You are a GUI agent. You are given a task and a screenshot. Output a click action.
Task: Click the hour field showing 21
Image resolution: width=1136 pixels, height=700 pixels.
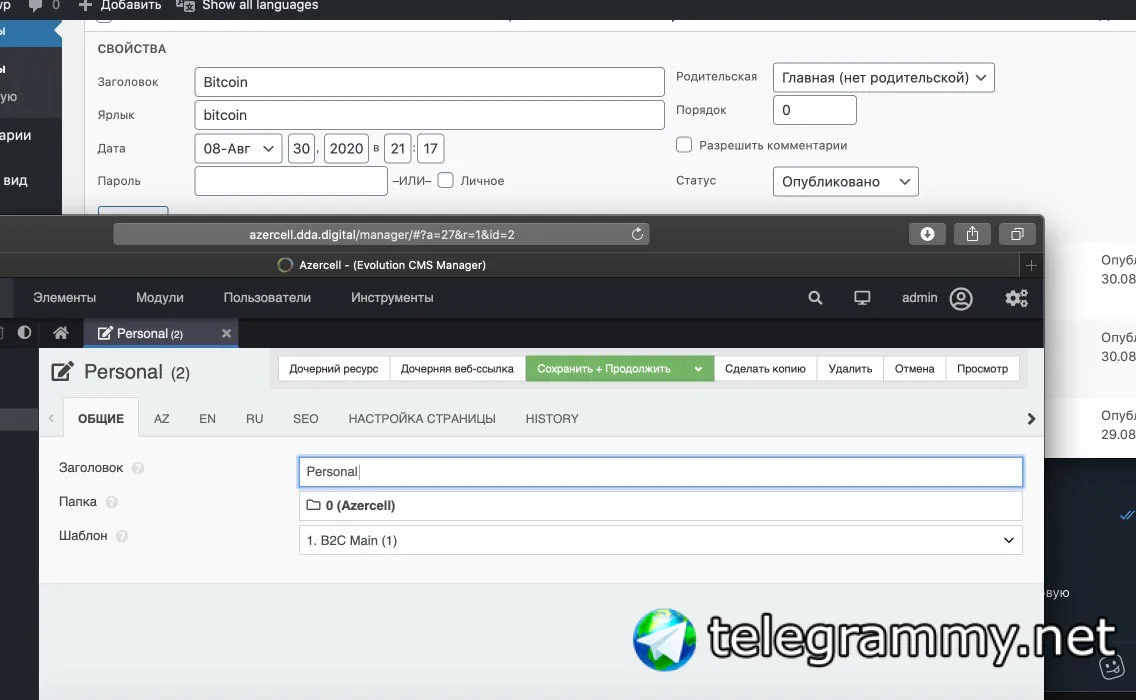tap(398, 149)
